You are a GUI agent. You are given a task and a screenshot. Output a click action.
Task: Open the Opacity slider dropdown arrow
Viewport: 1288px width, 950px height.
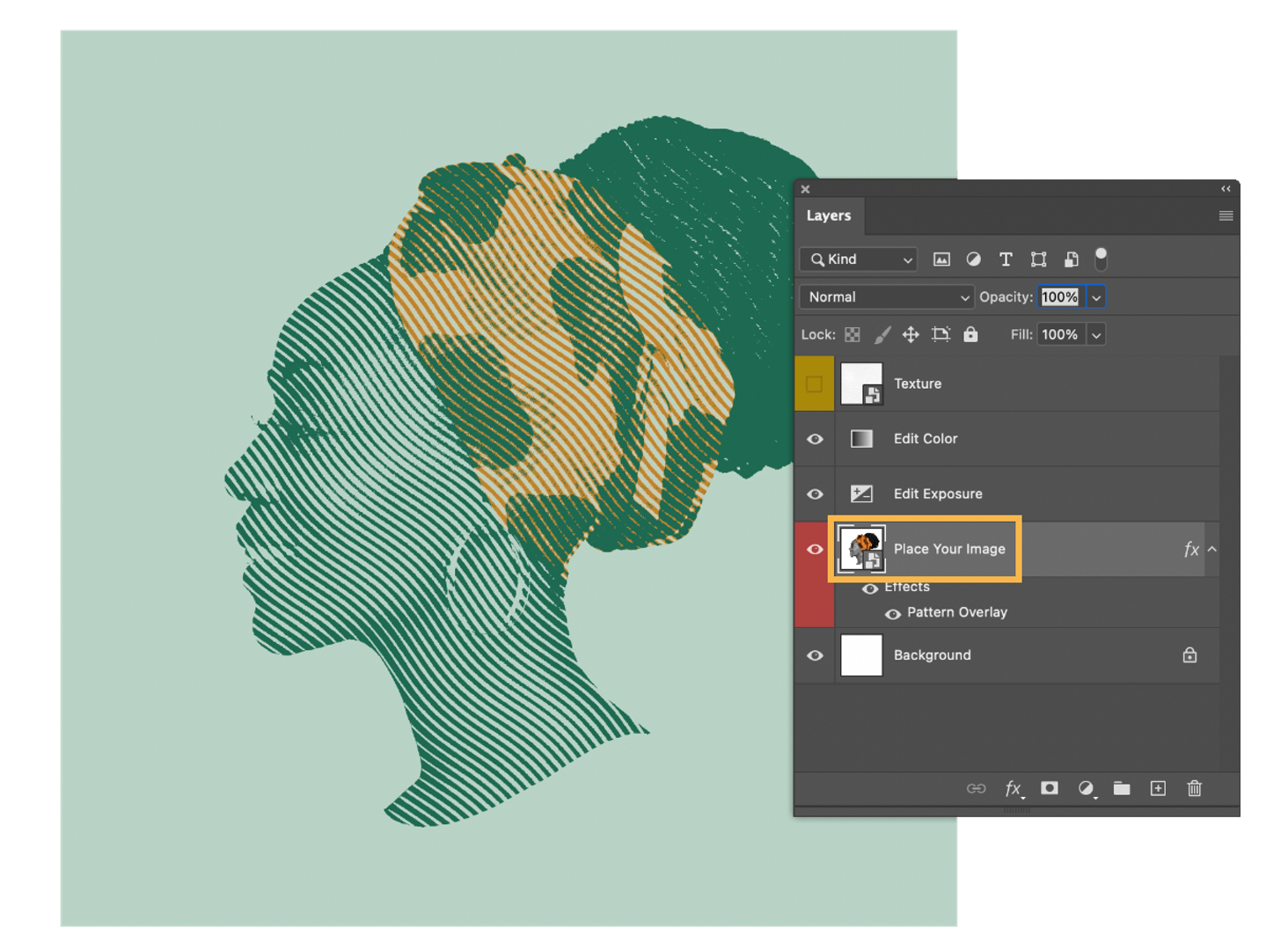click(1096, 297)
